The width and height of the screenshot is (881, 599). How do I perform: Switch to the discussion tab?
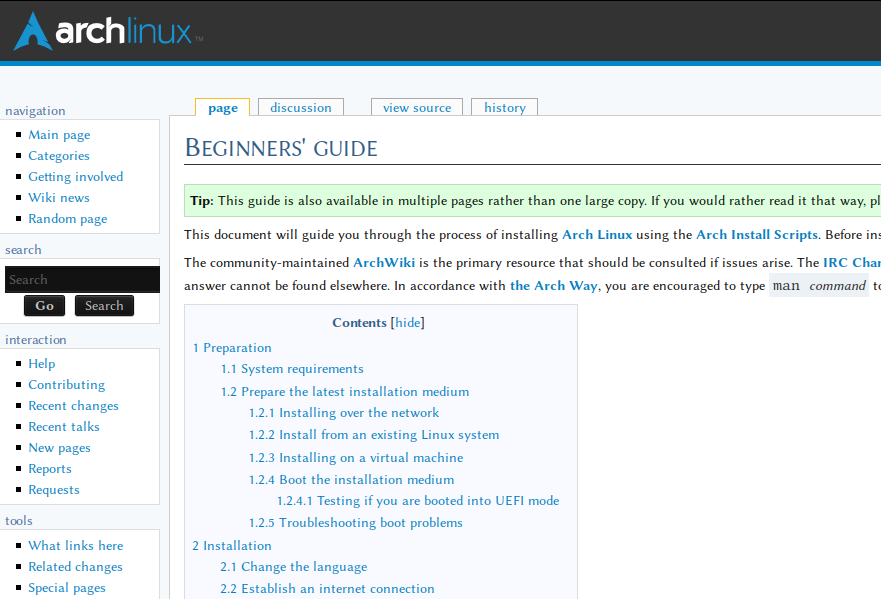tap(300, 107)
